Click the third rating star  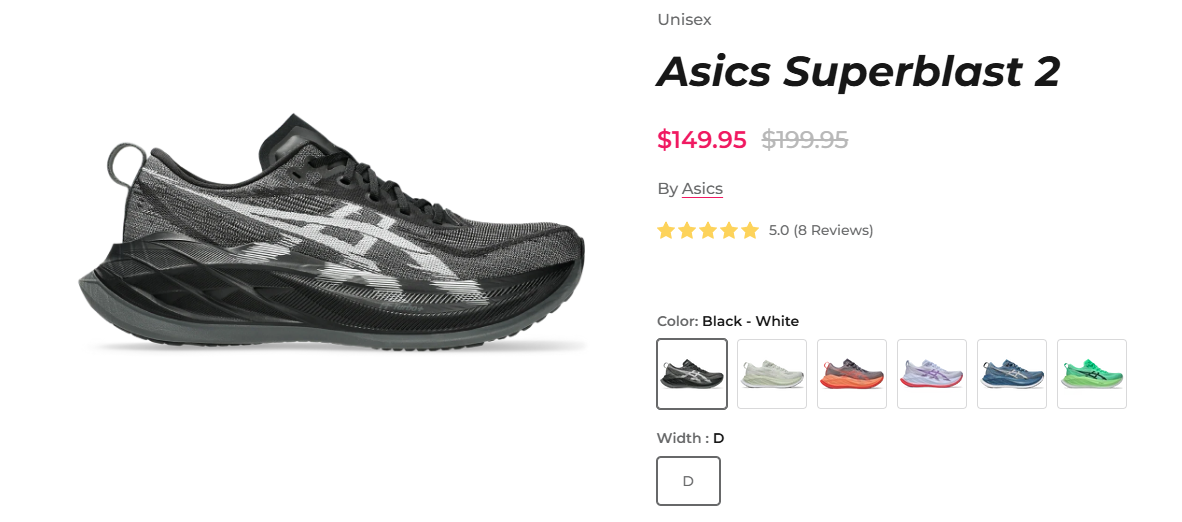coord(708,231)
